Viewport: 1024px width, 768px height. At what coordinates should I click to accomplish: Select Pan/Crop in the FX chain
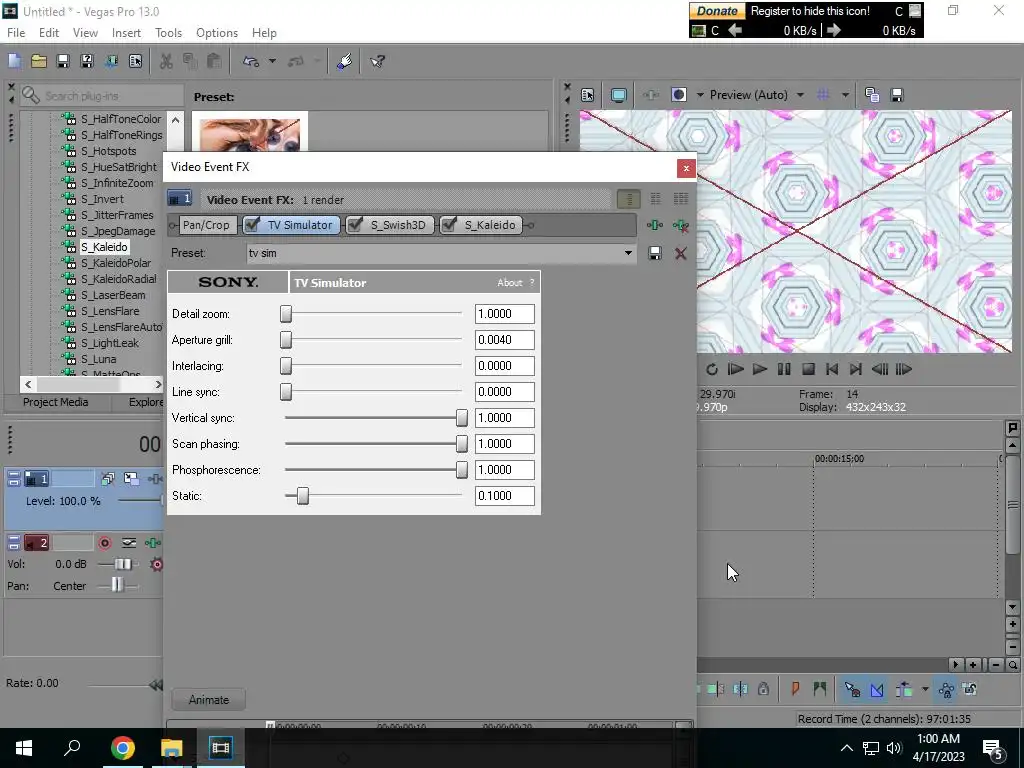(206, 225)
